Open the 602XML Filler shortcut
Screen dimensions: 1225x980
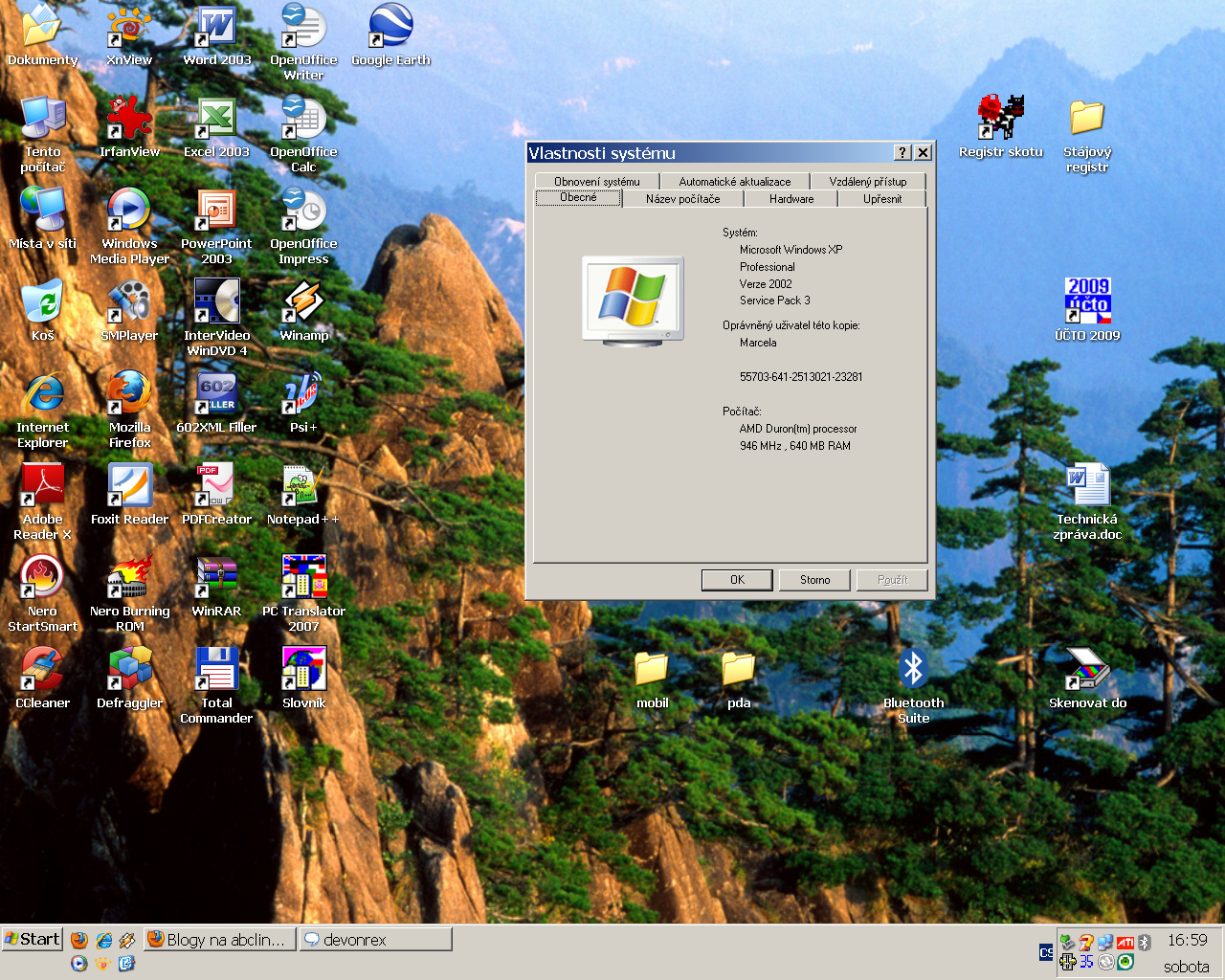pyautogui.click(x=216, y=403)
